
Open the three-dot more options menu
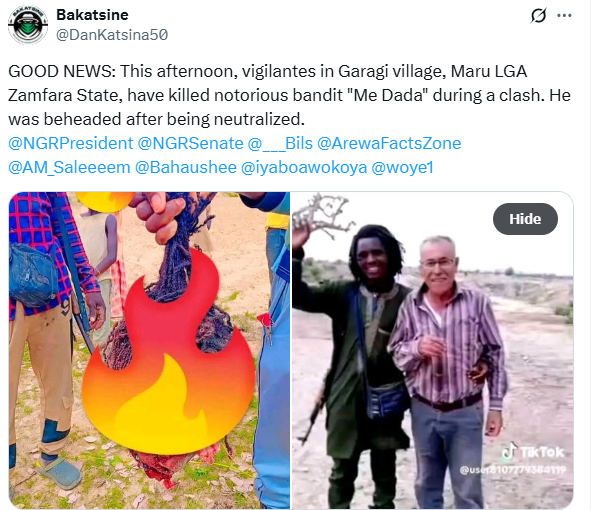click(x=564, y=16)
